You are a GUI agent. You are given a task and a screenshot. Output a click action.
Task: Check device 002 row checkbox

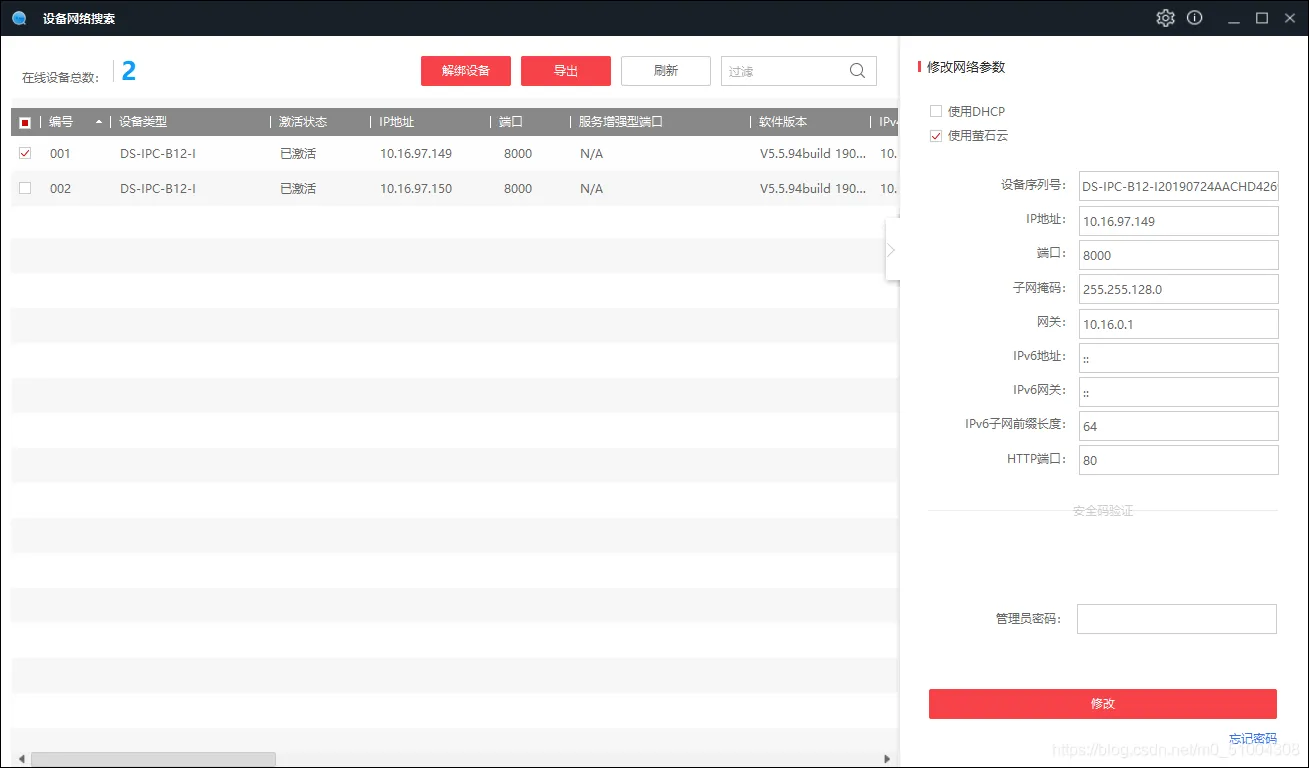click(25, 188)
